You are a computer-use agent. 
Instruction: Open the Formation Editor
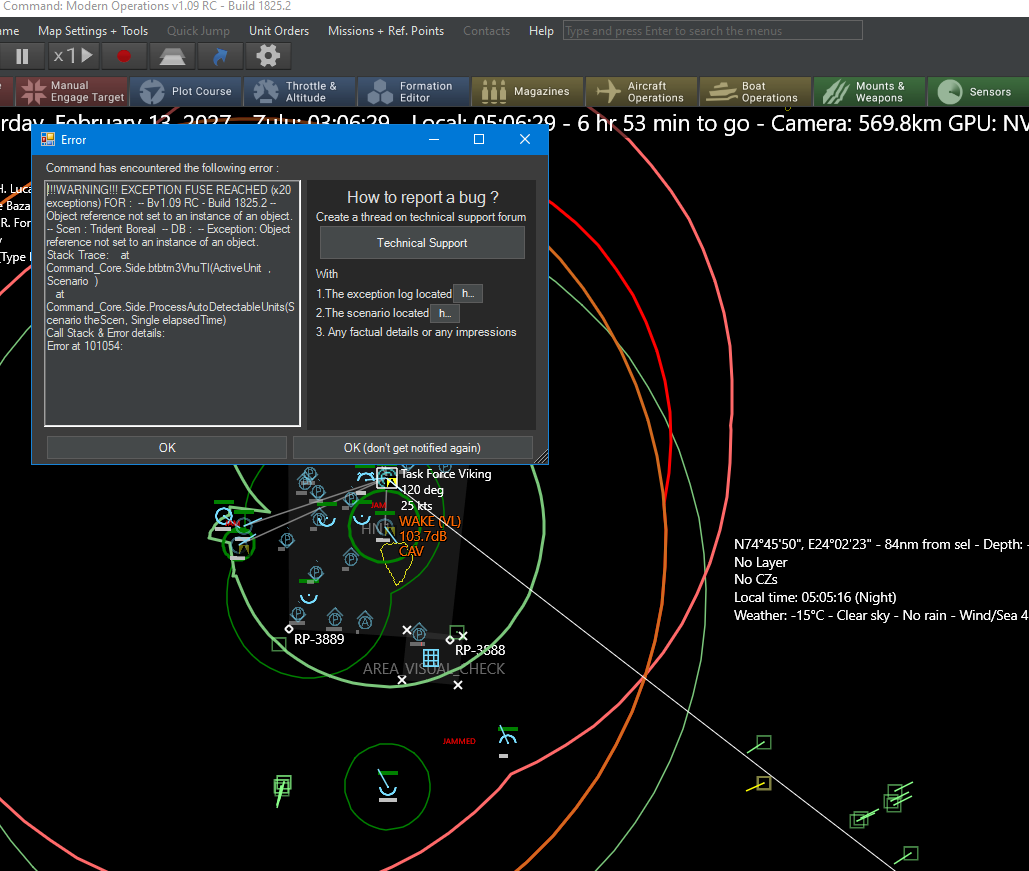[415, 91]
